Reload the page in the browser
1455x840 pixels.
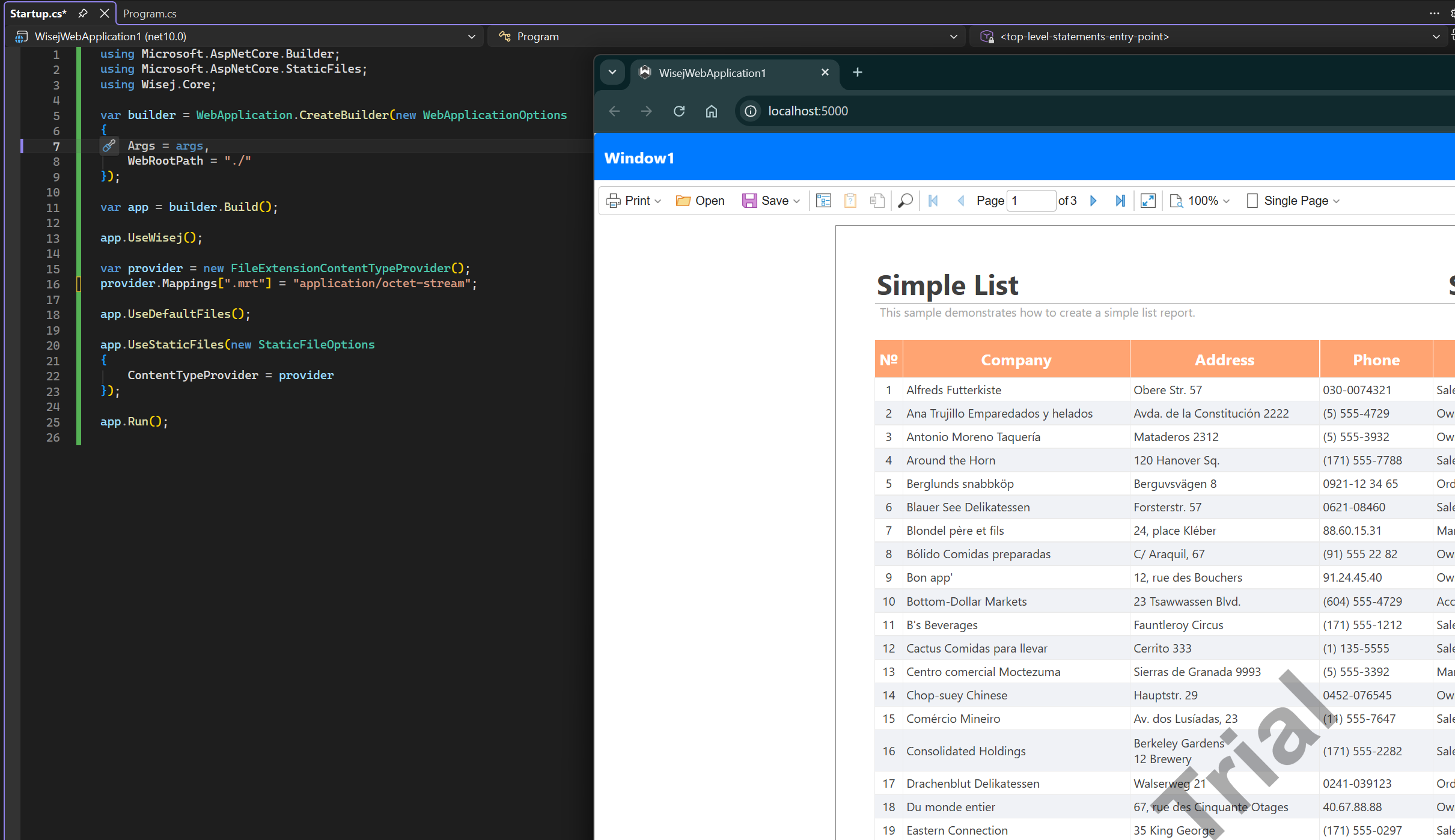(x=679, y=111)
